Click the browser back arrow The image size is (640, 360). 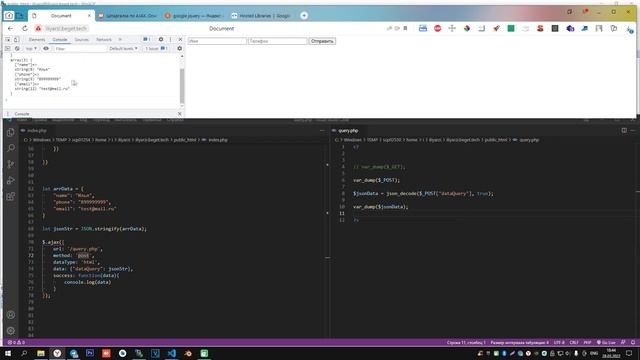coord(11,29)
